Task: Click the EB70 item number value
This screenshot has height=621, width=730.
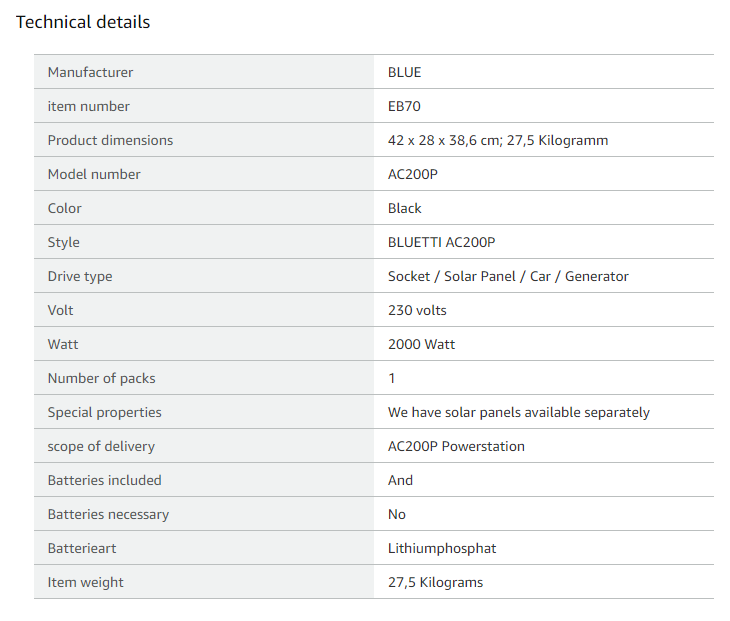Action: 405,106
